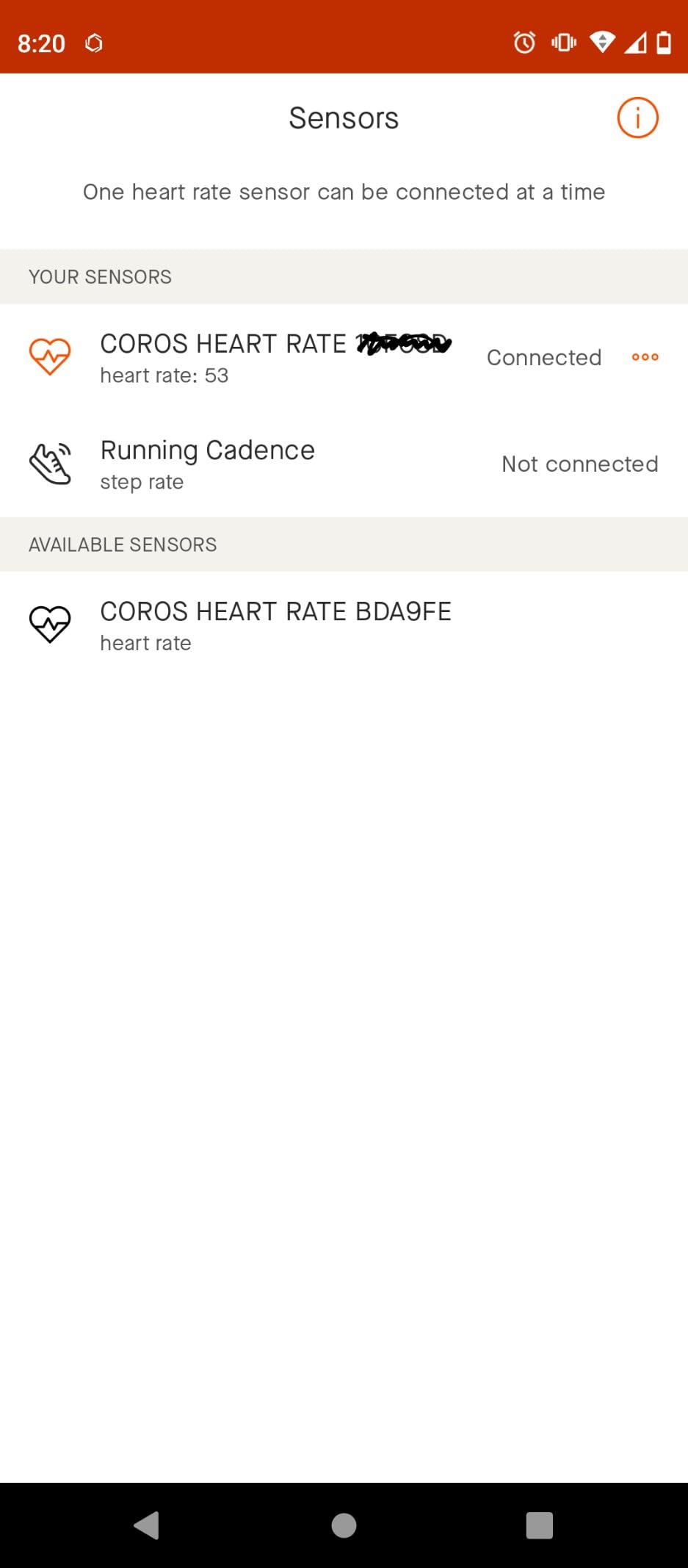Tap the Not connected status label

point(579,464)
